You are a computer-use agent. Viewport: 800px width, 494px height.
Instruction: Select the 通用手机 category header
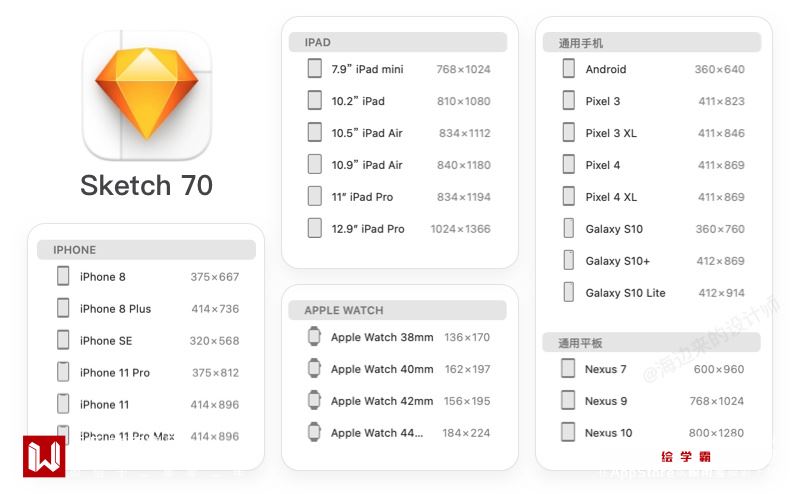[x=652, y=42]
